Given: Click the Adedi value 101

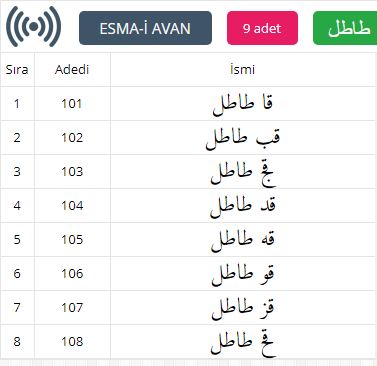Looking at the screenshot, I should pyautogui.click(x=72, y=104).
